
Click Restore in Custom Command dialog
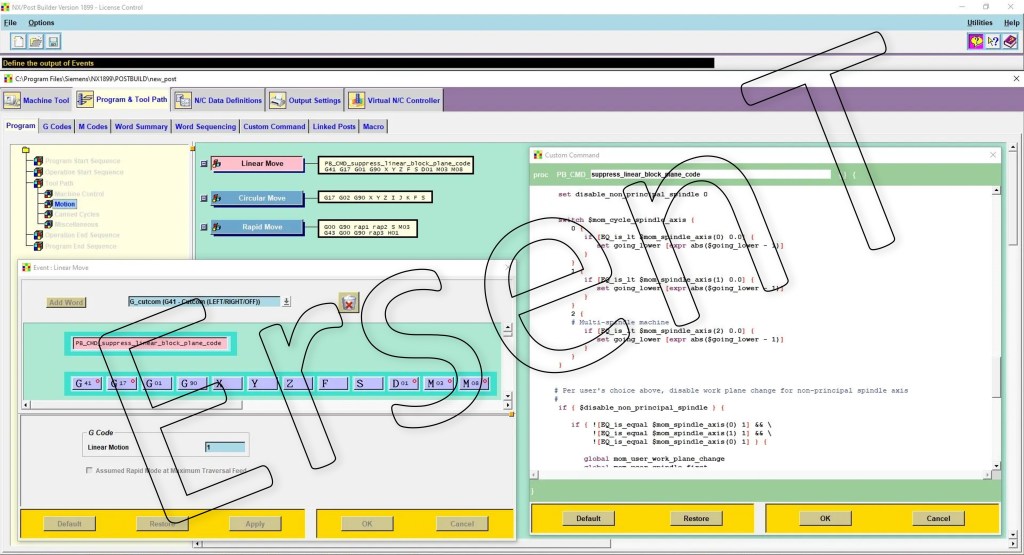(696, 518)
